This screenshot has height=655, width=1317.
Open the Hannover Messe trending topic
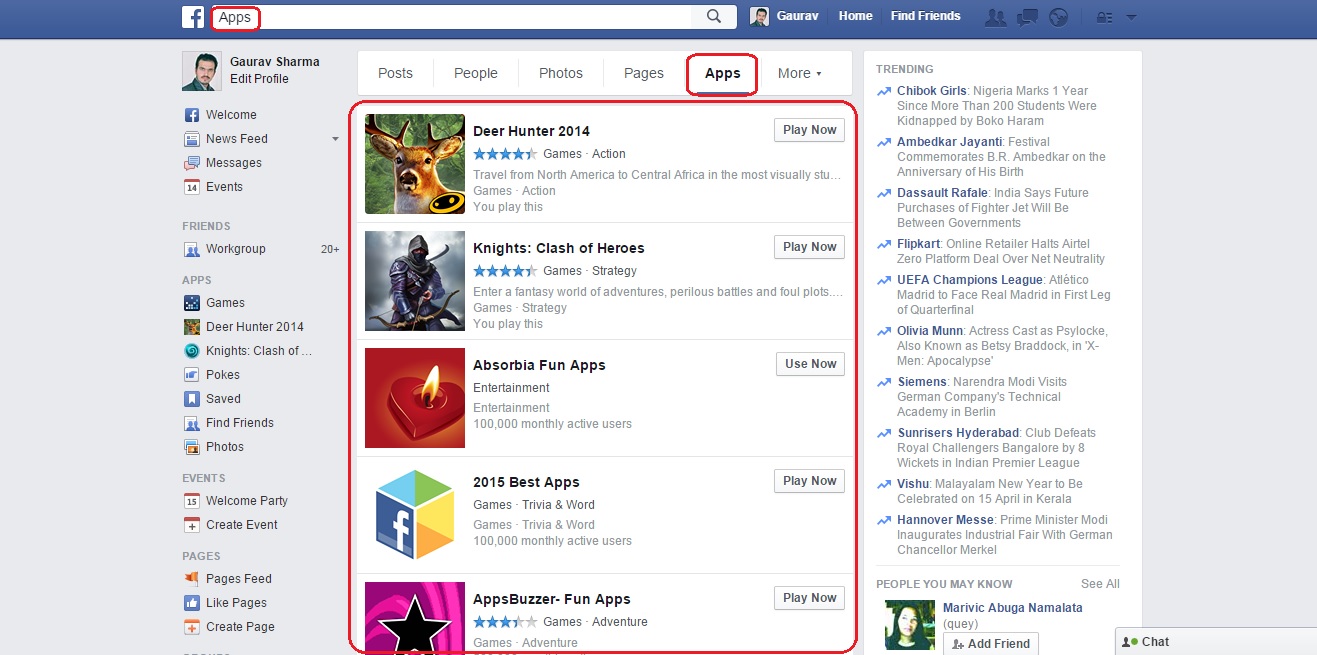tap(945, 520)
